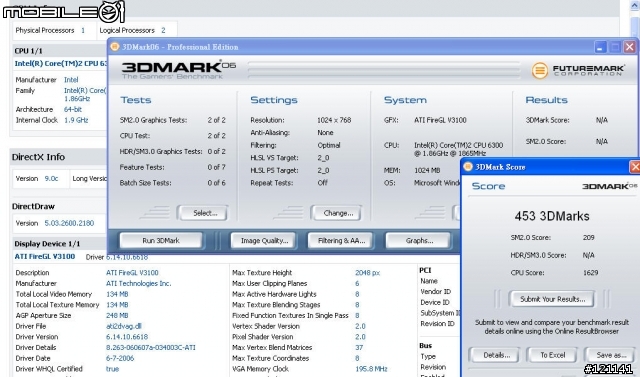This screenshot has height=377, width=640.
Task: Close the 3DMark Score window
Action: tap(635, 166)
